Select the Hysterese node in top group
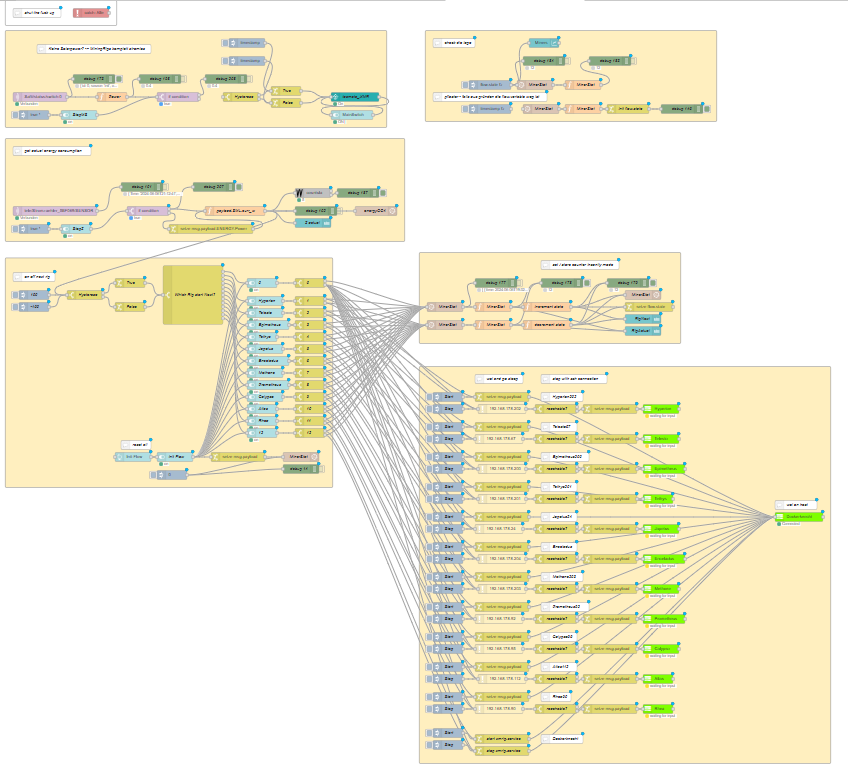The image size is (848, 778). click(243, 97)
